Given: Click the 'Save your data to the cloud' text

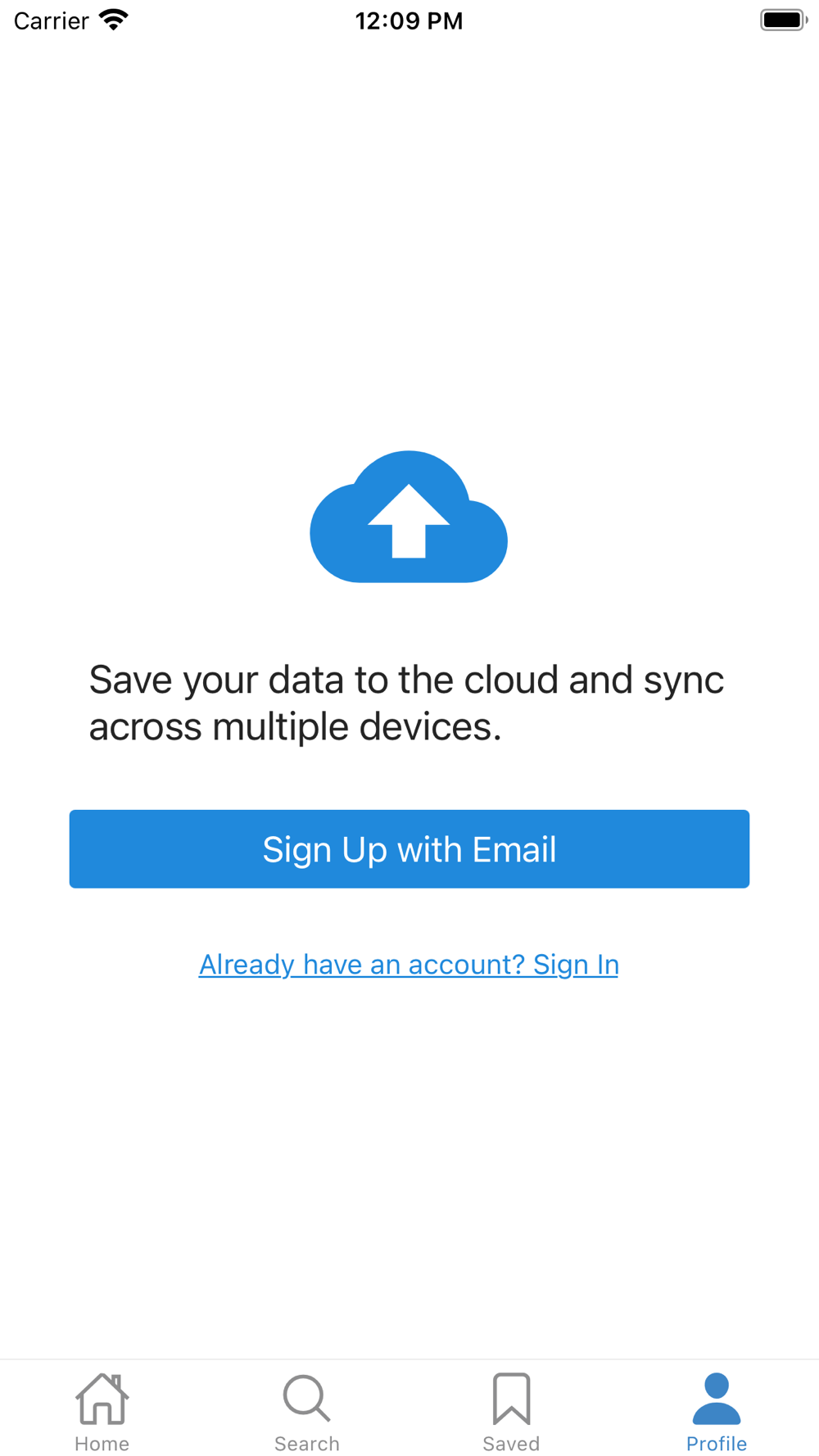Looking at the screenshot, I should [406, 680].
